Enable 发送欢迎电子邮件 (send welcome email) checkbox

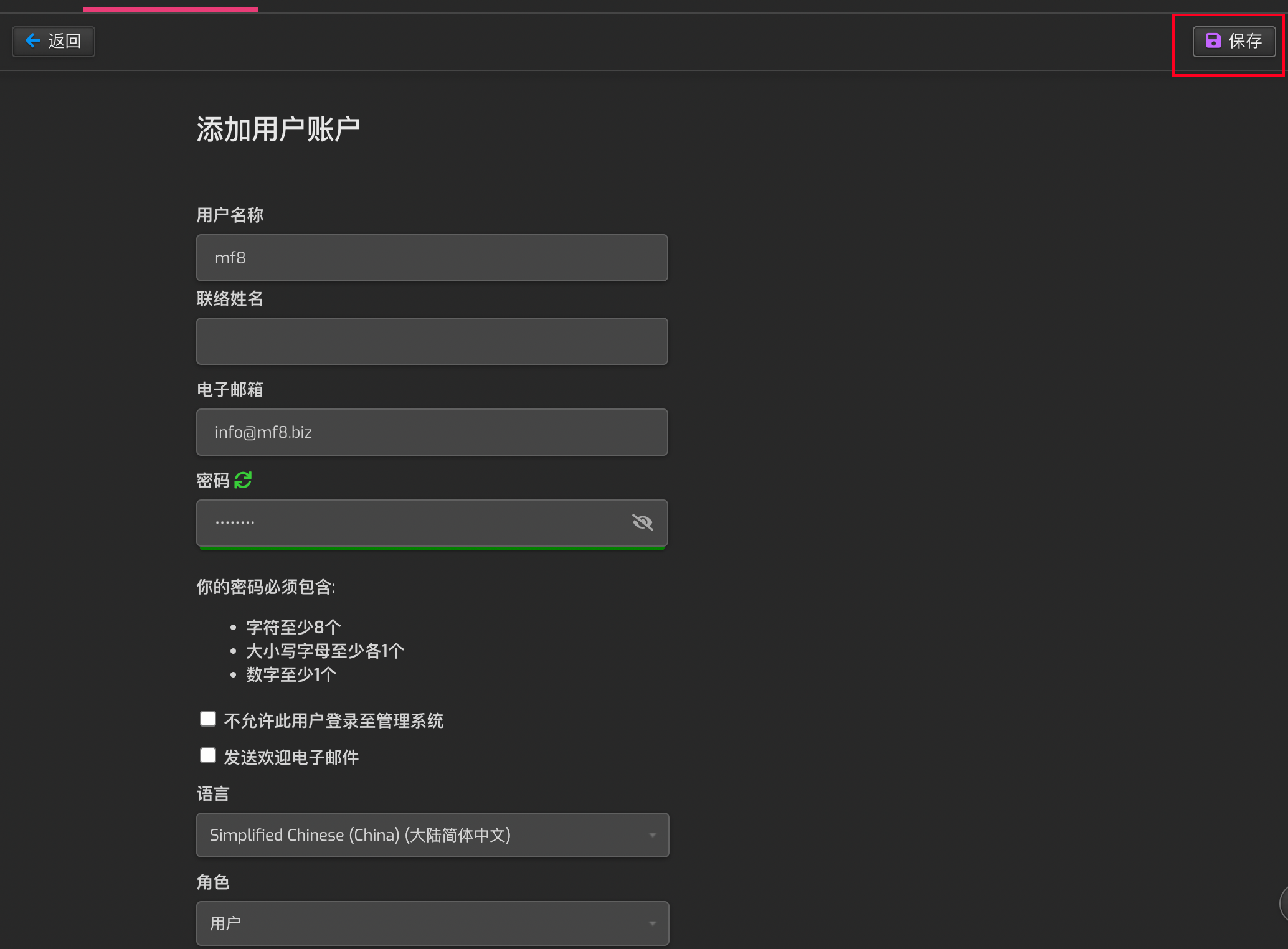208,756
